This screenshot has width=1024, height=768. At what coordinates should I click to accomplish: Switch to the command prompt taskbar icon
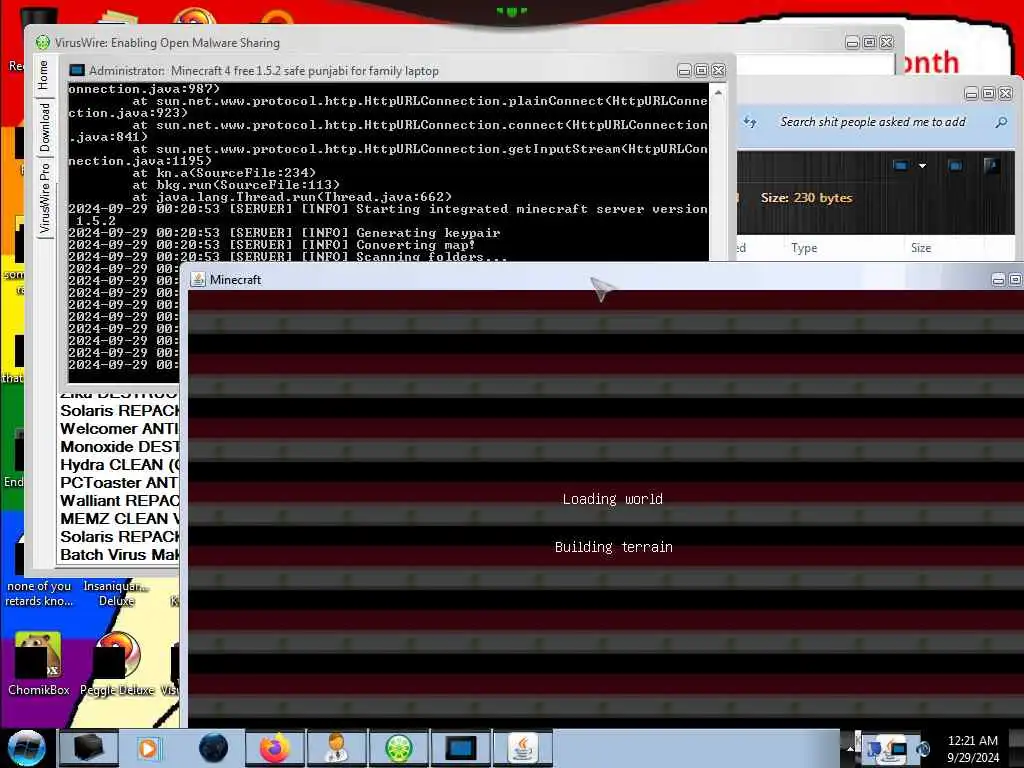click(460, 748)
